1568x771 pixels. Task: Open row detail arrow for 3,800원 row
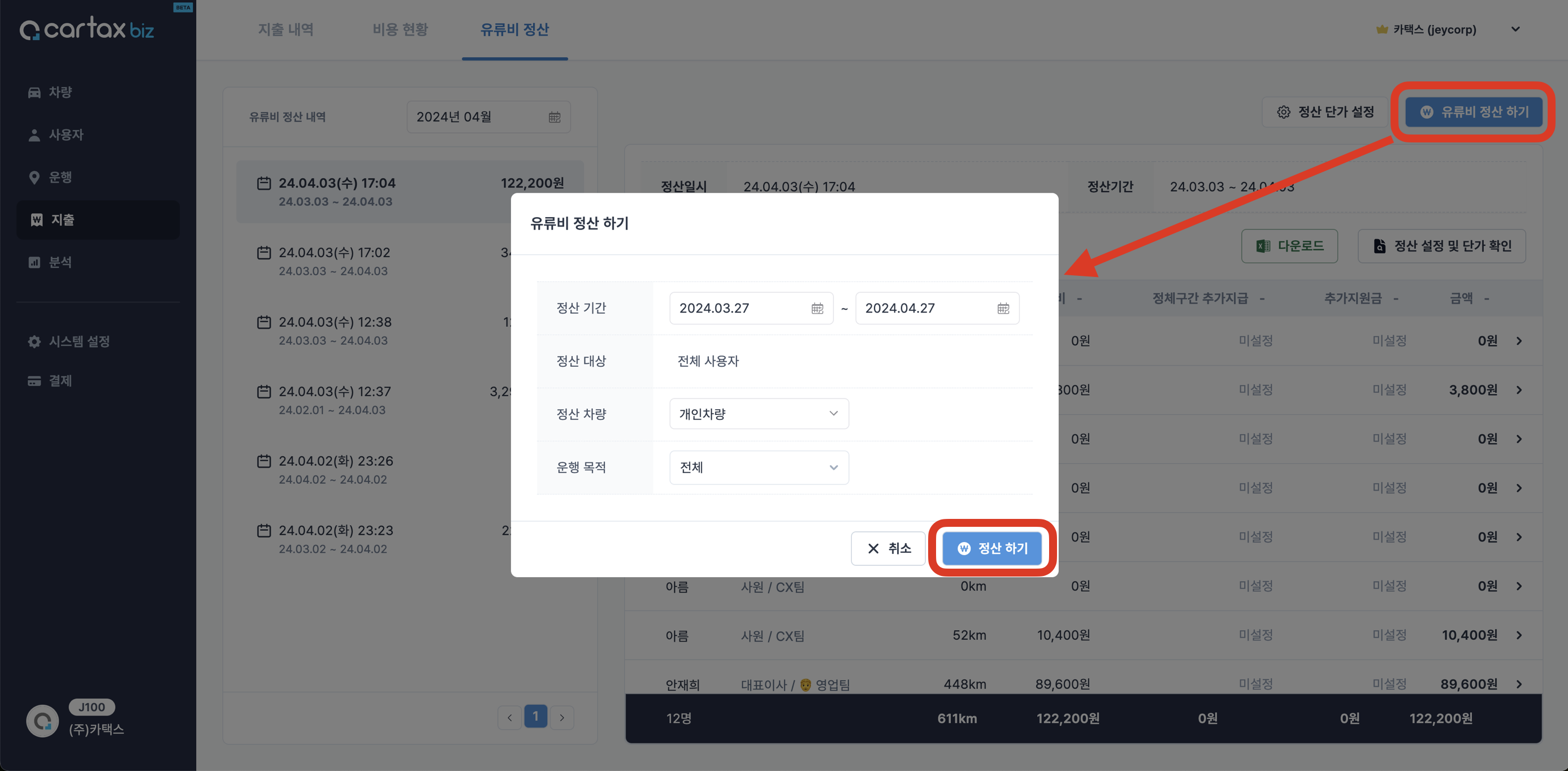click(x=1519, y=390)
